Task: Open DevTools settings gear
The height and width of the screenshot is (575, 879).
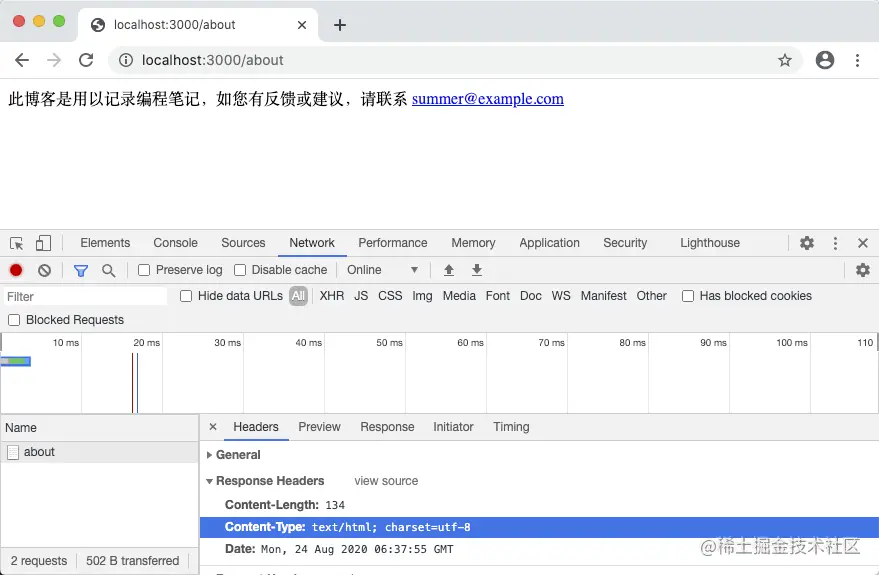Action: (x=807, y=243)
